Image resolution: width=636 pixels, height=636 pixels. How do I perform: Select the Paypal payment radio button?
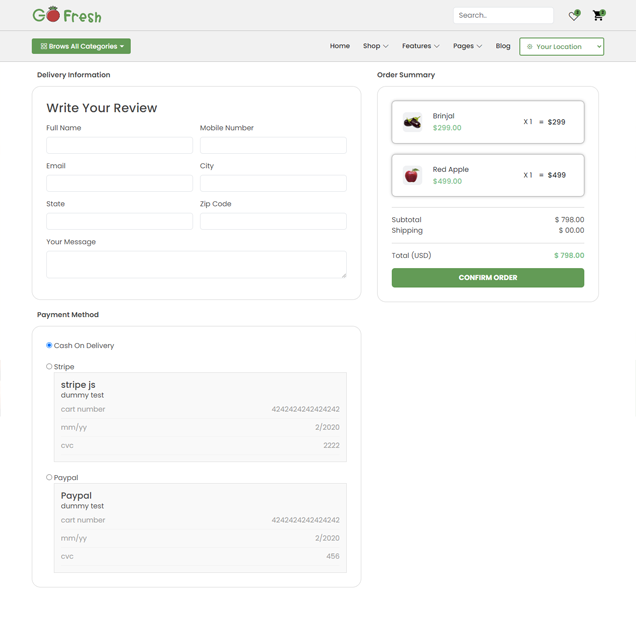[x=49, y=477]
